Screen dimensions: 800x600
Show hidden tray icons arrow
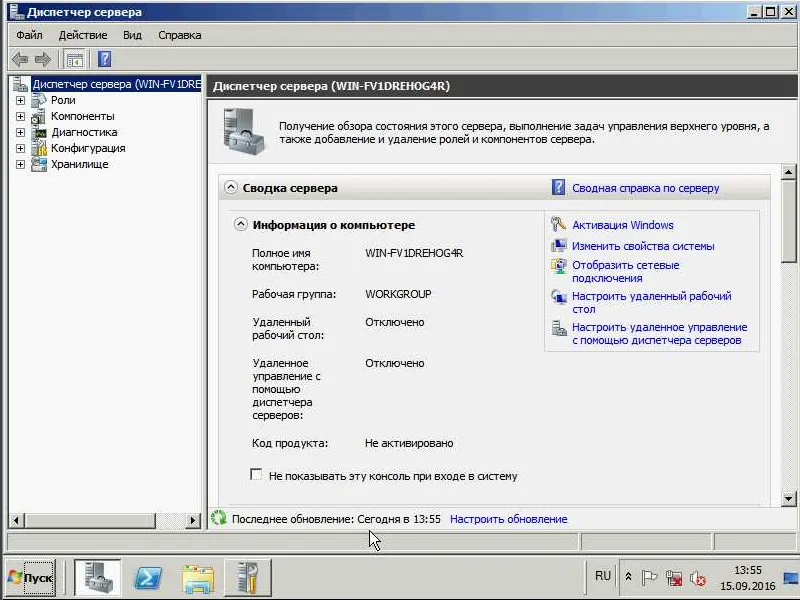[x=628, y=577]
